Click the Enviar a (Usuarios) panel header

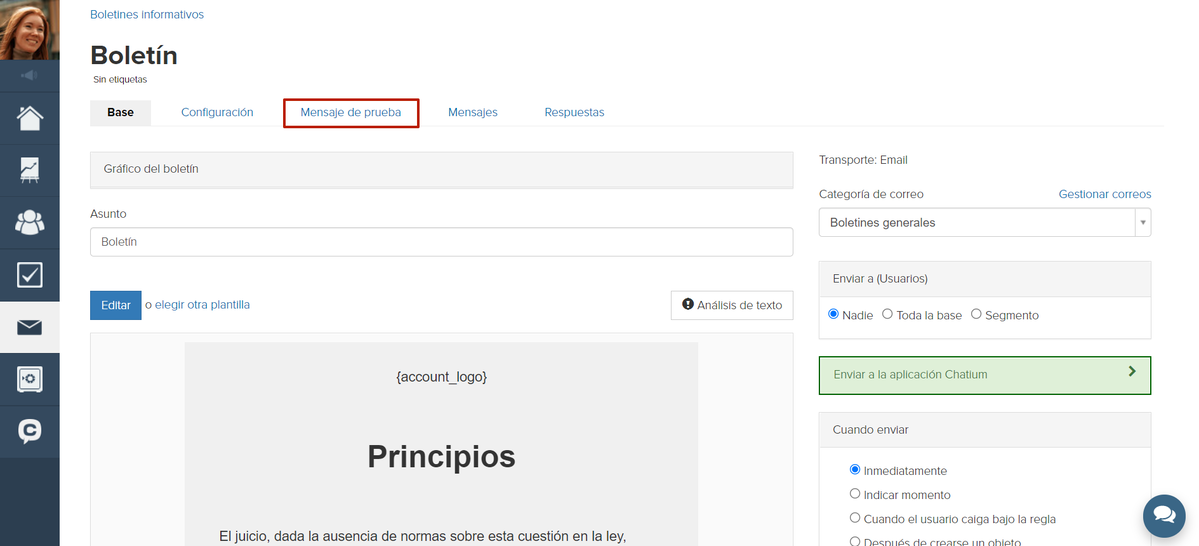(985, 279)
